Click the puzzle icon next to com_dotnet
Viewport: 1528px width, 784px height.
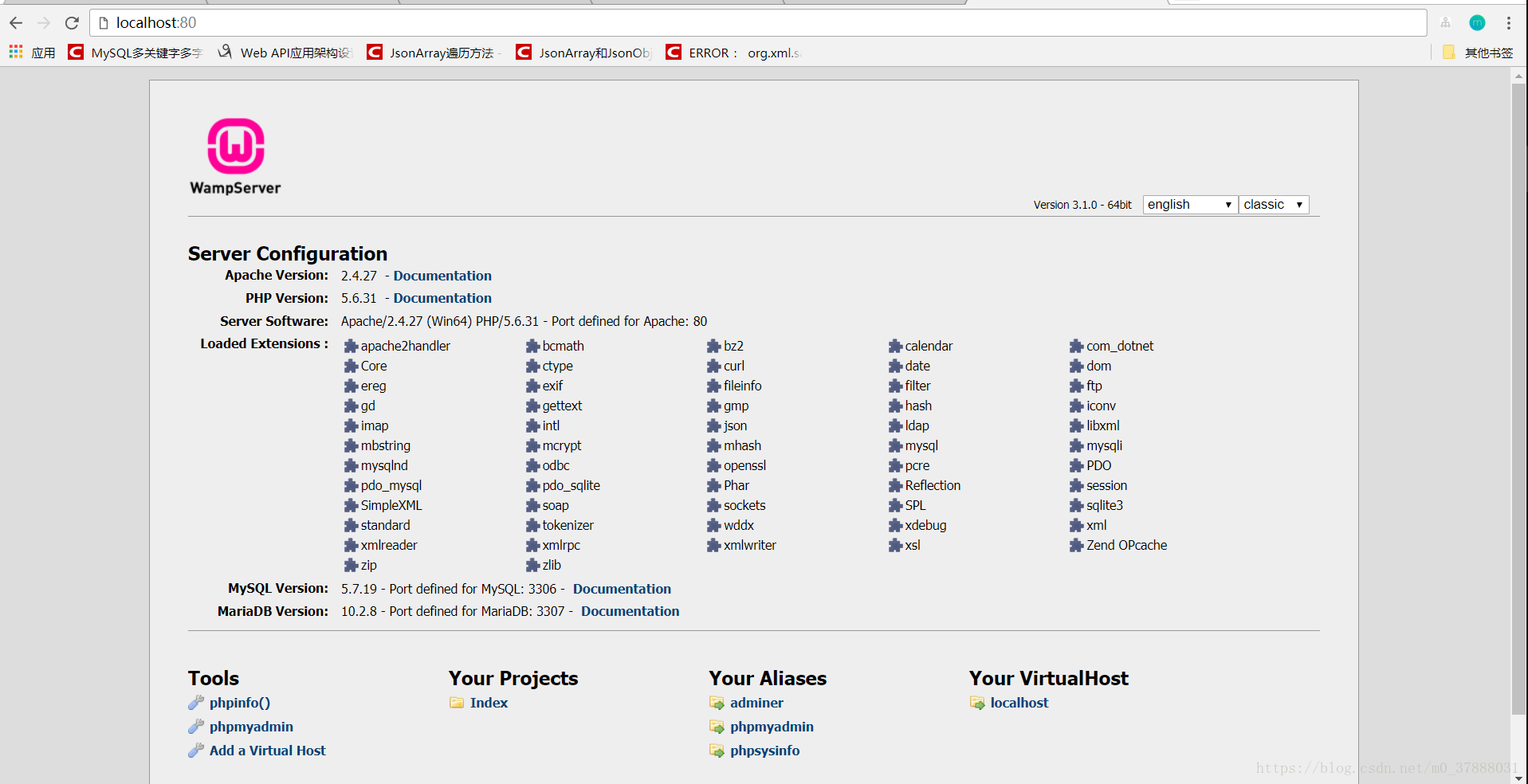pos(1076,346)
